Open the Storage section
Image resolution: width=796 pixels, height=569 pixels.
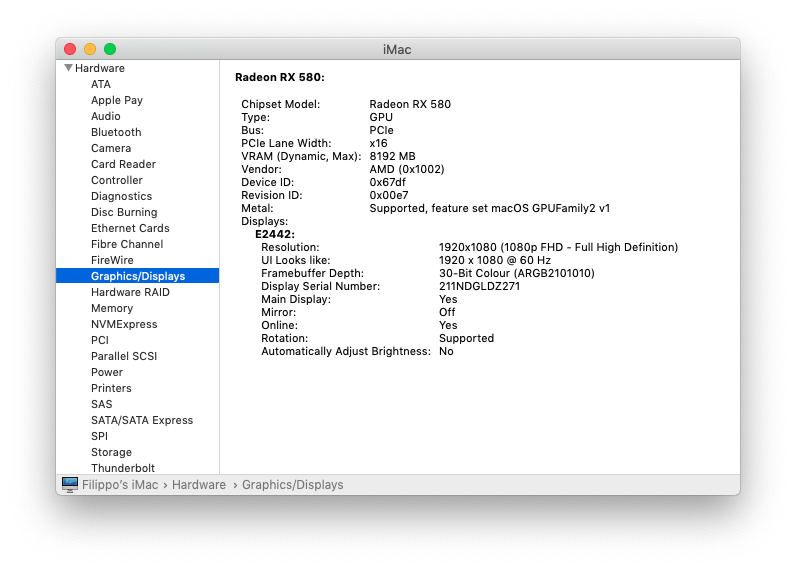pos(111,452)
